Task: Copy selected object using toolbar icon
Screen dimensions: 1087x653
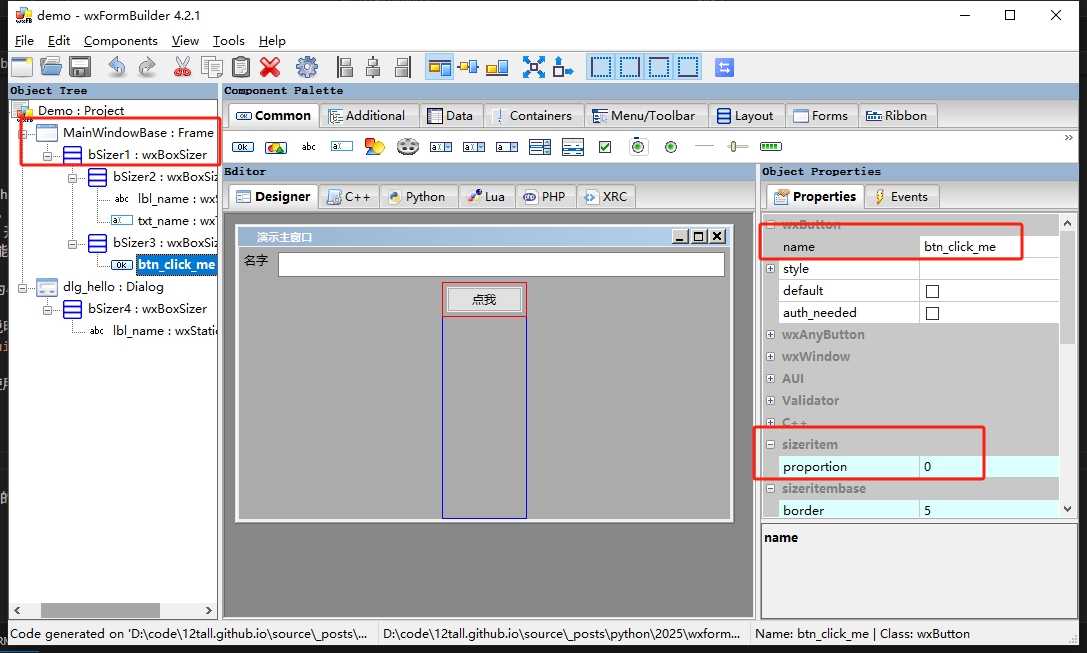Action: 211,67
